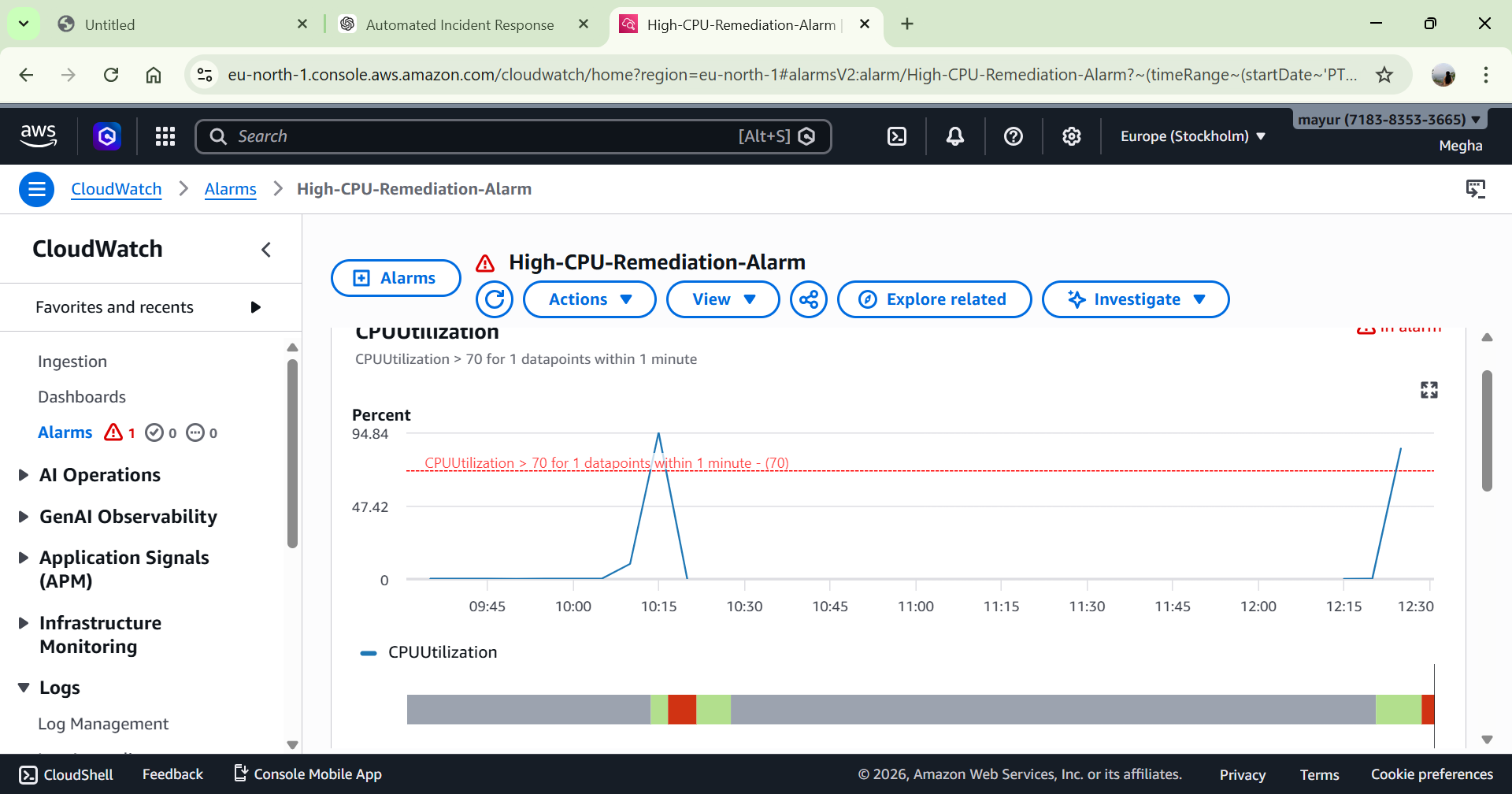Click the OK alarms count icon
Image resolution: width=1512 pixels, height=794 pixels.
(x=154, y=432)
